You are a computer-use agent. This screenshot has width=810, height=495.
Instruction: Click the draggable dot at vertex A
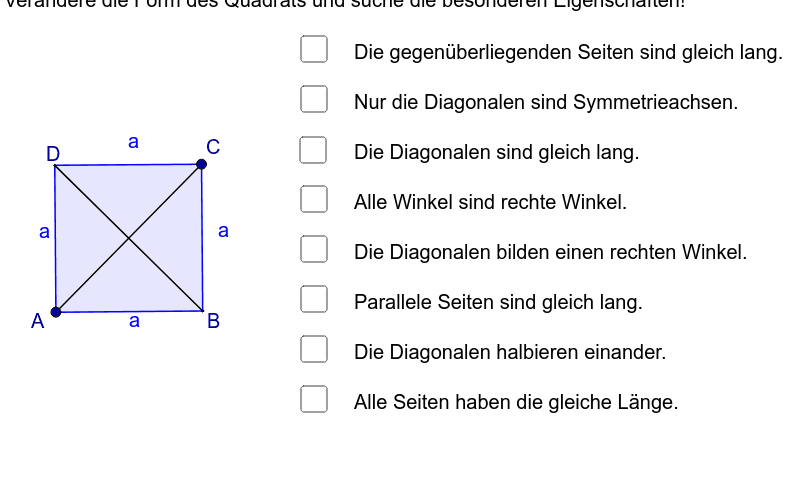pos(56,312)
